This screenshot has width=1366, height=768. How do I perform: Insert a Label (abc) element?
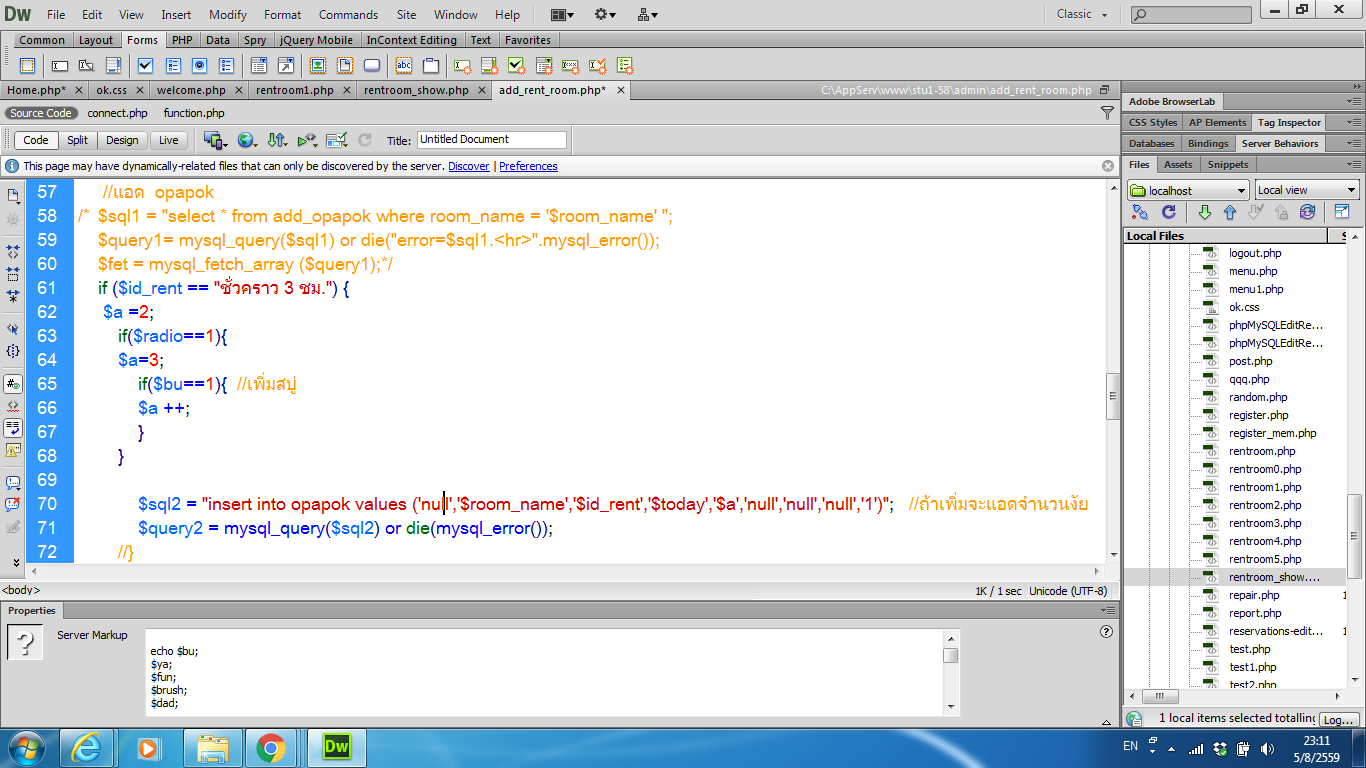click(404, 66)
